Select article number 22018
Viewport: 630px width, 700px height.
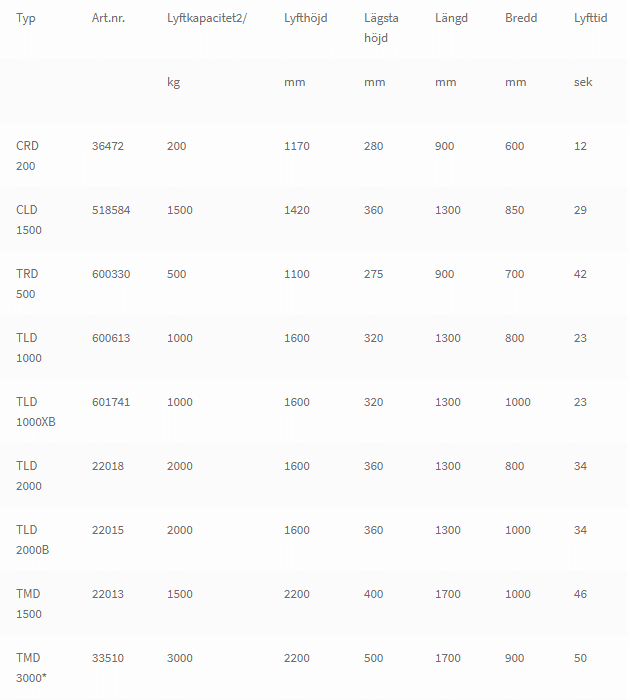click(x=108, y=466)
